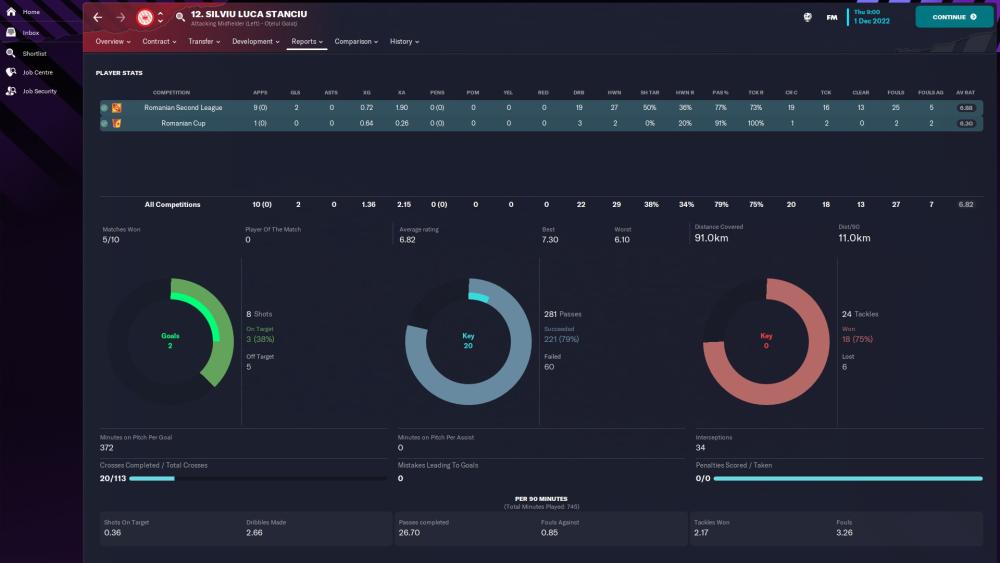Expand the player switcher up/down arrows
The image size is (1000, 563).
(160, 17)
